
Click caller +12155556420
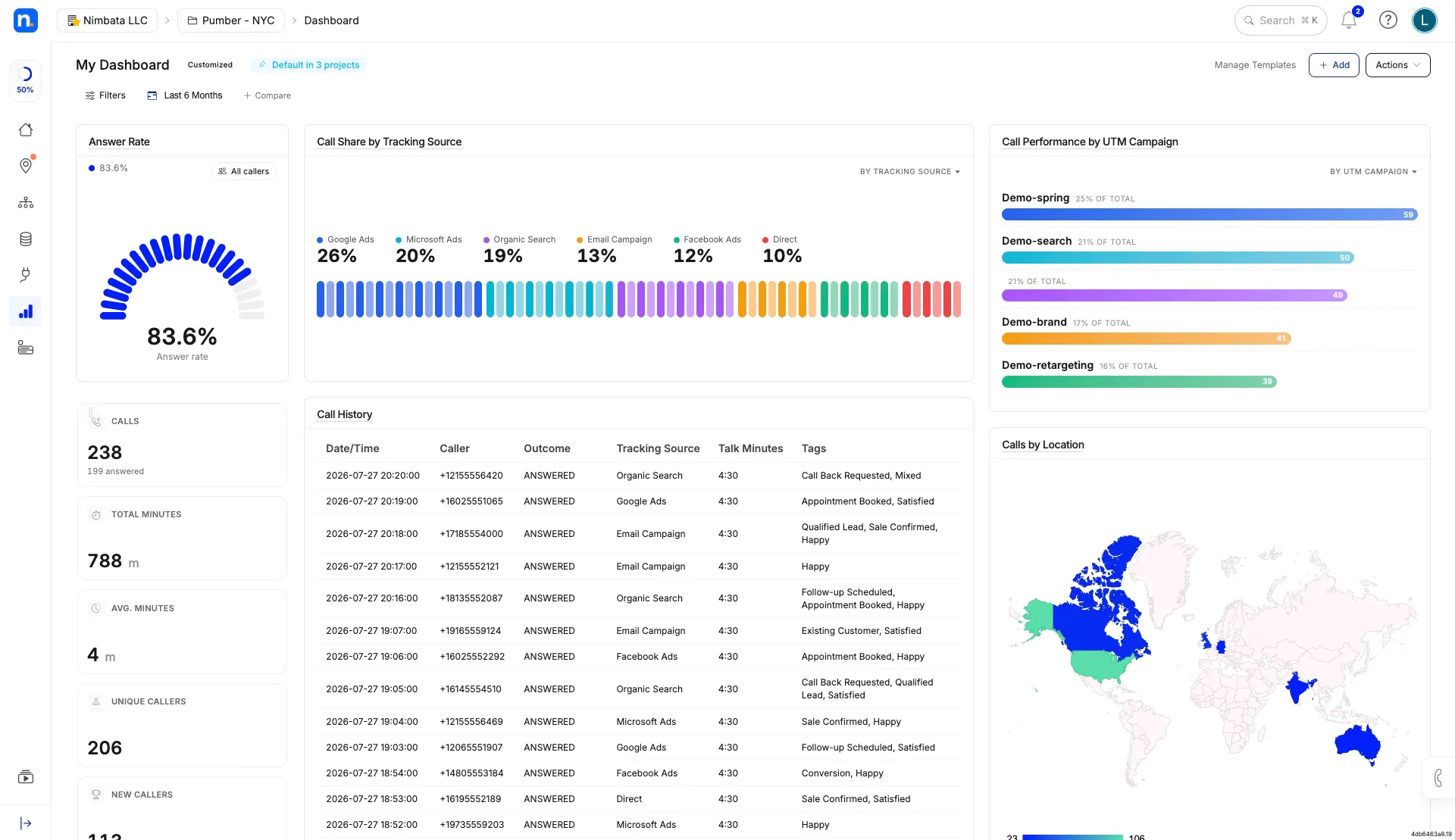[x=471, y=476]
